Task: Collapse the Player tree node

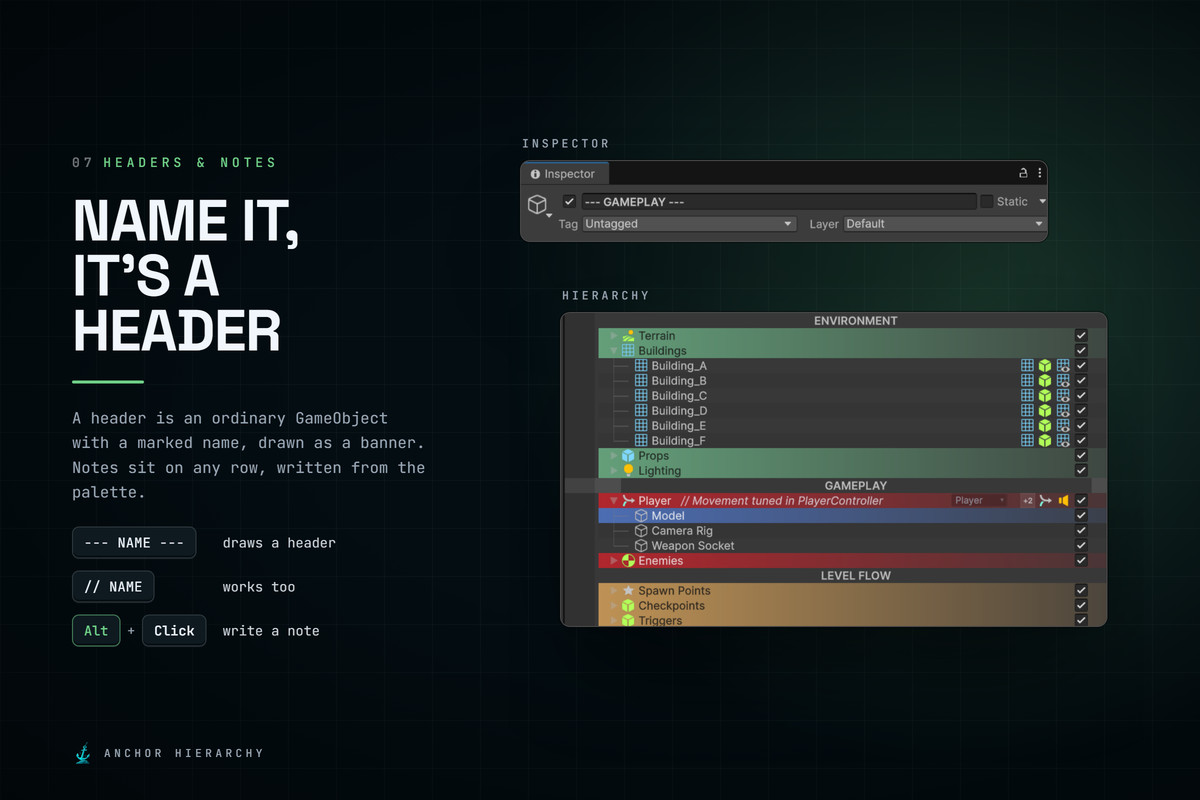Action: (x=614, y=501)
